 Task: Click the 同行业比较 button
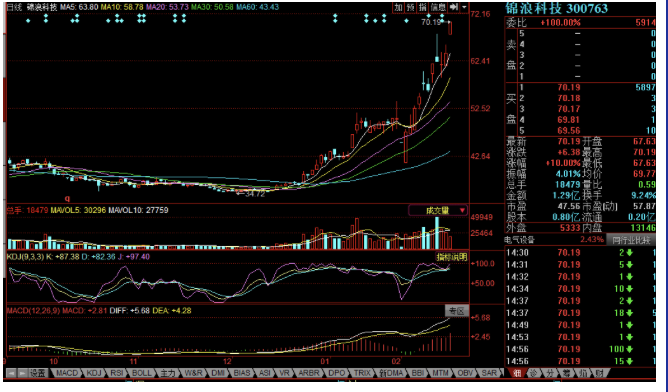[631, 240]
